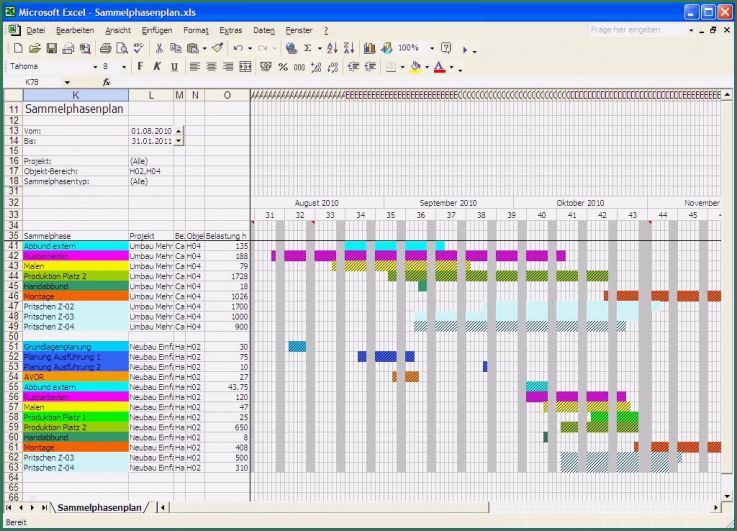The image size is (737, 531).
Task: Click the AutoSum sigma icon
Action: [308, 48]
